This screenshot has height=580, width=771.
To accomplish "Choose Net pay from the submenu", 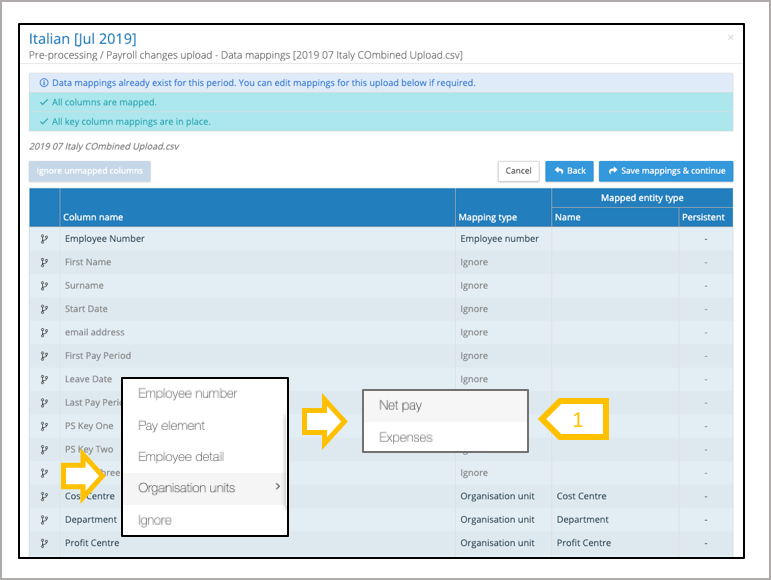I will pos(400,406).
